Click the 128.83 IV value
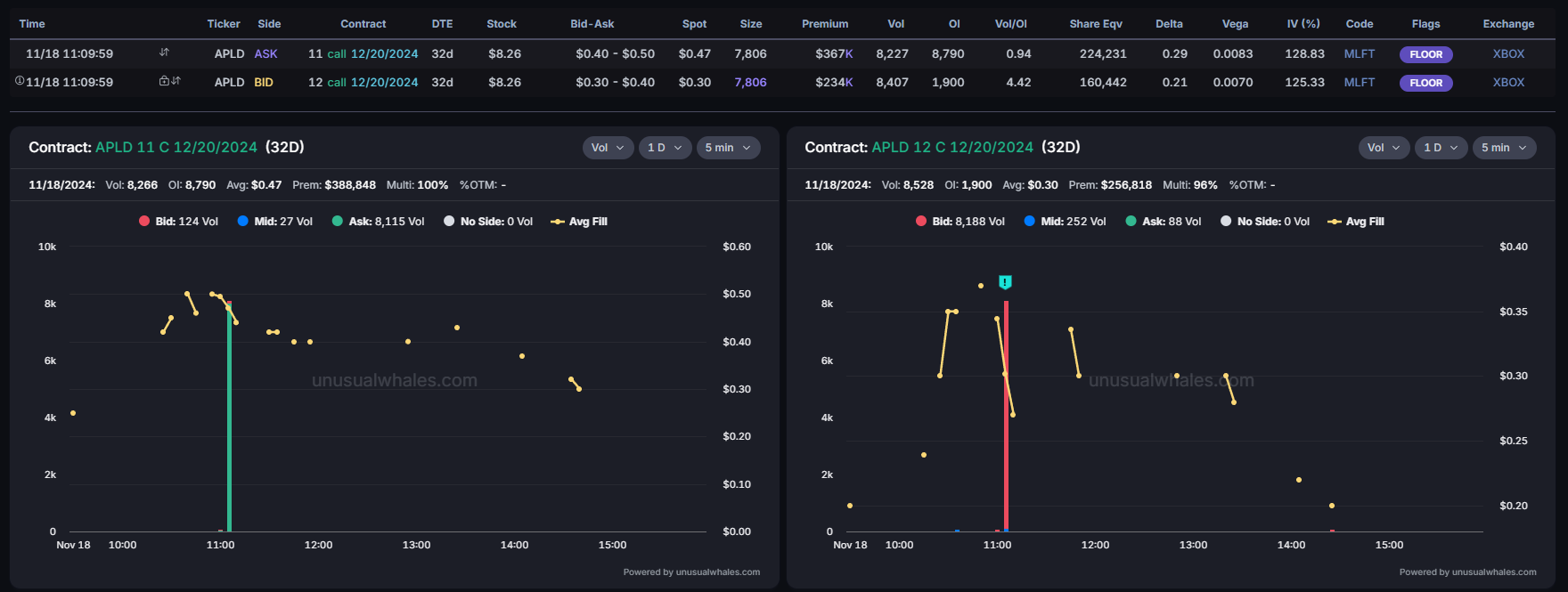 1304,53
